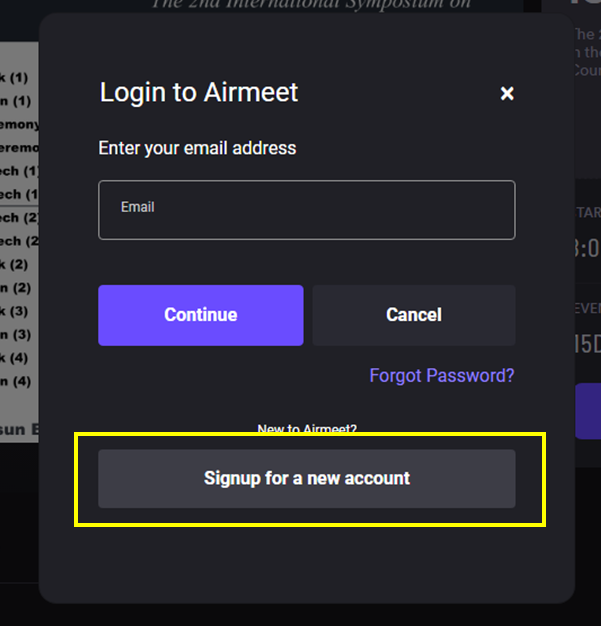Close the Login to Airmeet dialog
This screenshot has width=601, height=626.
[507, 93]
